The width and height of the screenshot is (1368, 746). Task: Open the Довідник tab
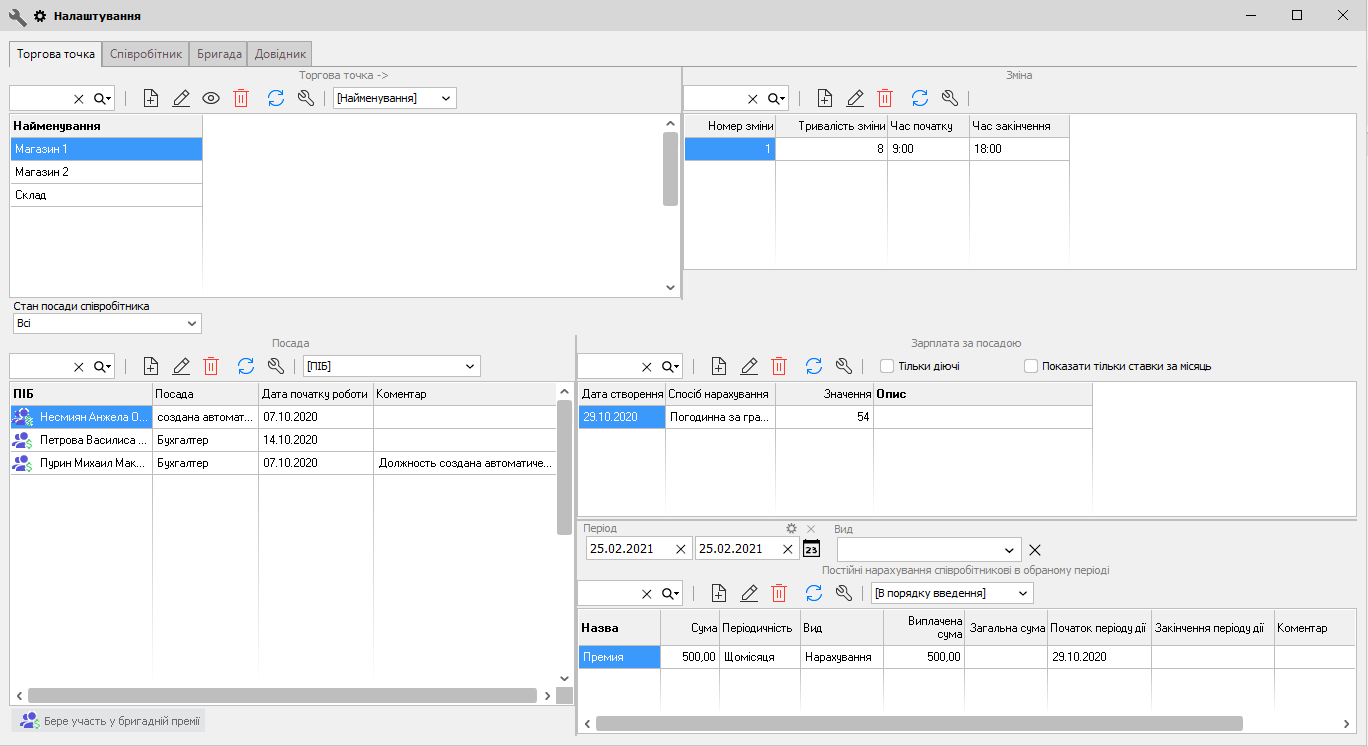281,54
